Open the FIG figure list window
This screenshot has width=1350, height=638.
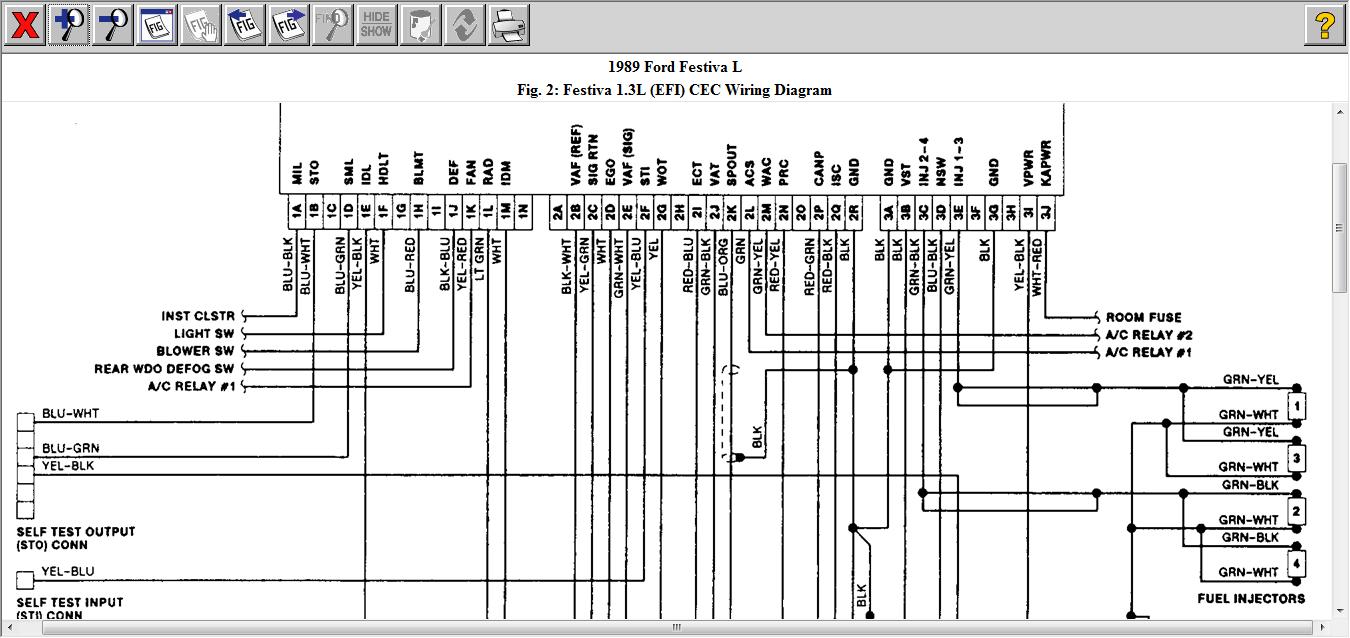155,24
